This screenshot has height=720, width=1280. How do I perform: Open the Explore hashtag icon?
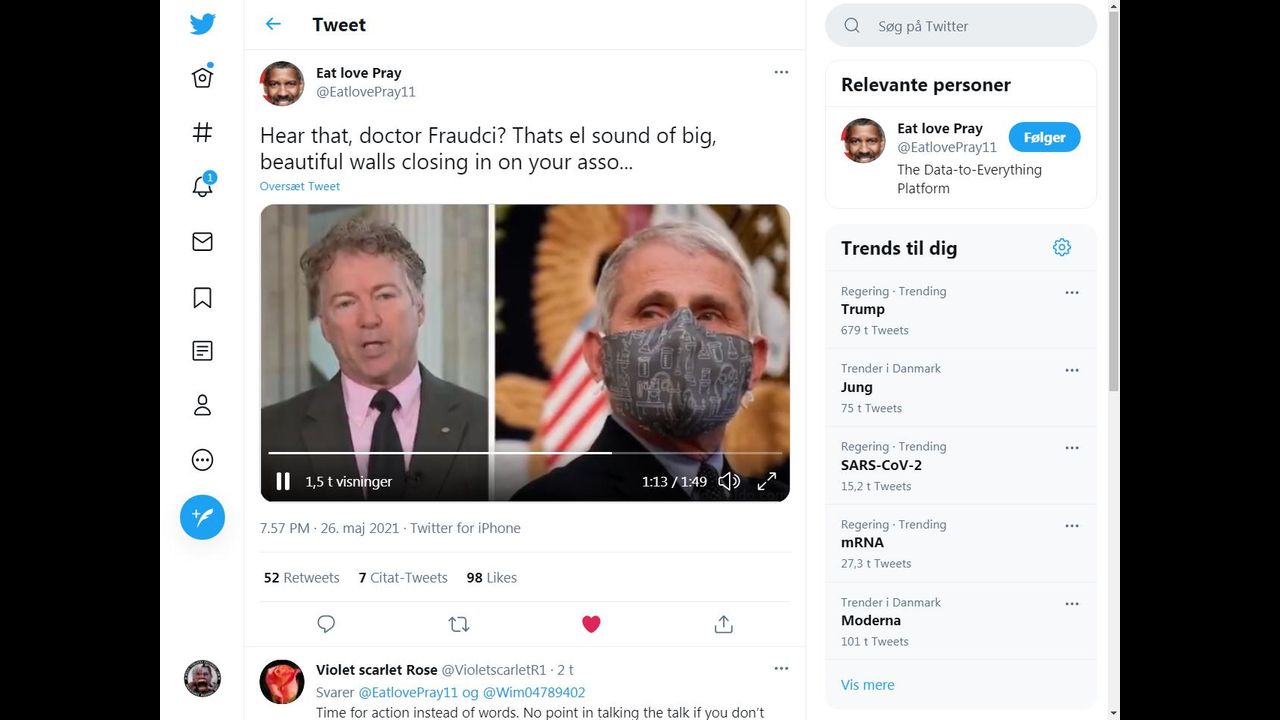click(202, 132)
